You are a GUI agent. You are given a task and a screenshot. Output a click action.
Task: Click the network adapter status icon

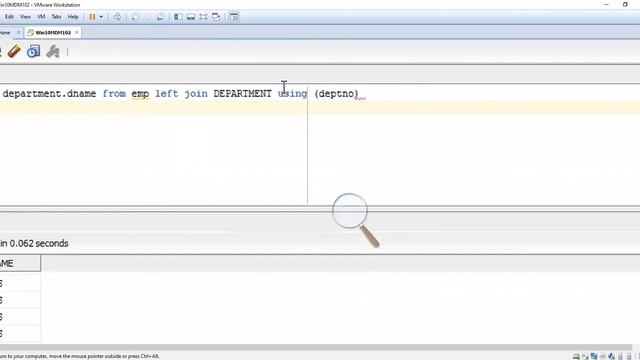[x=594, y=356]
